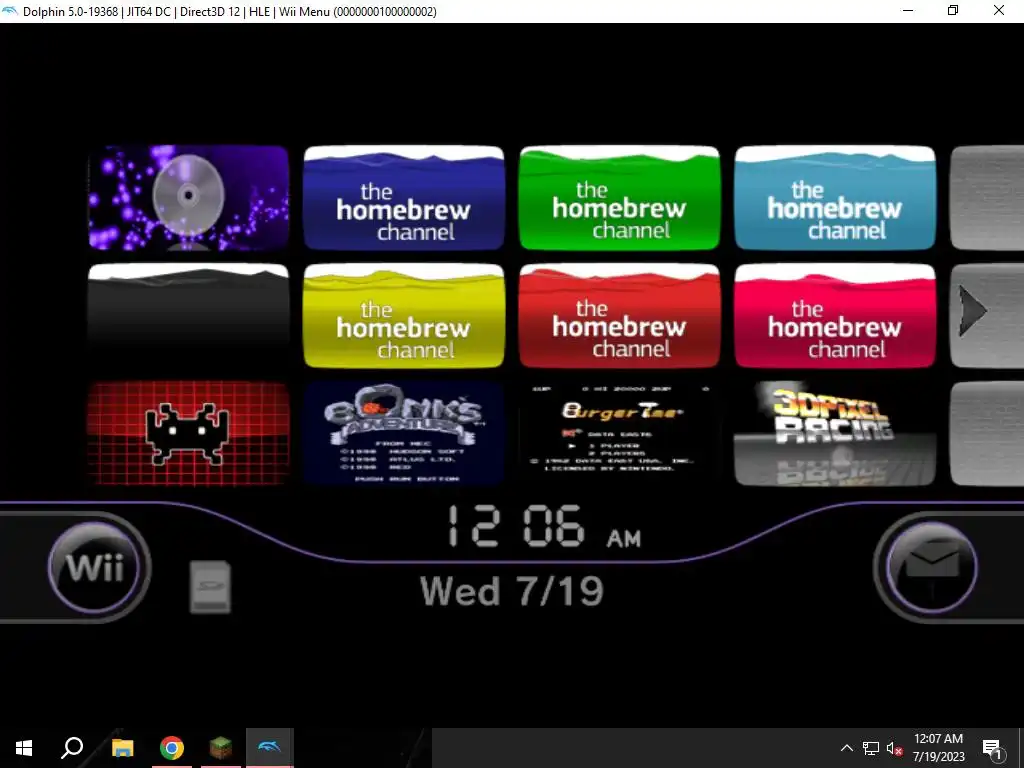The image size is (1024, 768).
Task: Open the 3D Pixel Racing channel
Action: (835, 434)
